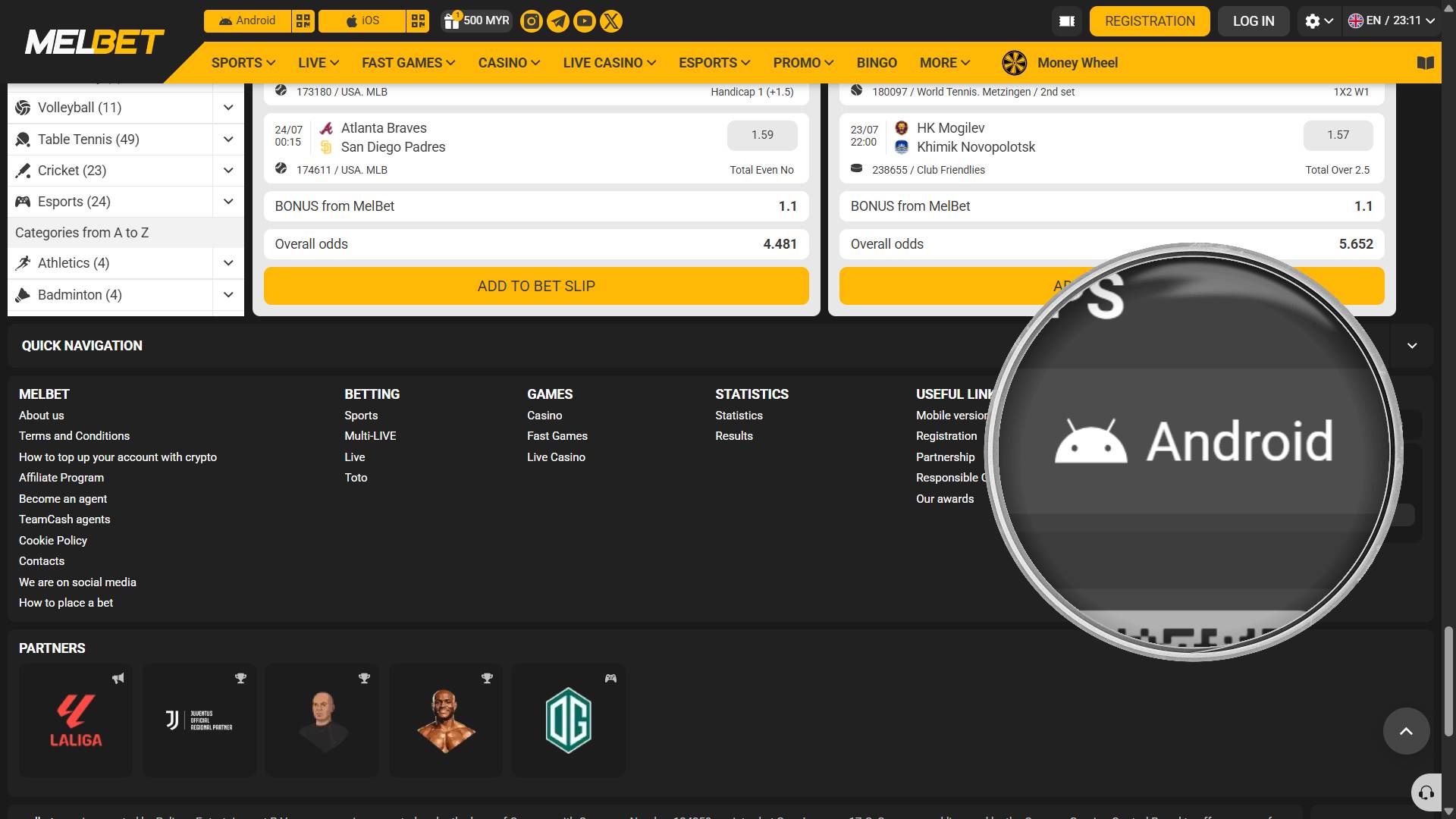Select Volleyball (11) in the sidebar
Viewport: 1456px width, 819px height.
110,108
